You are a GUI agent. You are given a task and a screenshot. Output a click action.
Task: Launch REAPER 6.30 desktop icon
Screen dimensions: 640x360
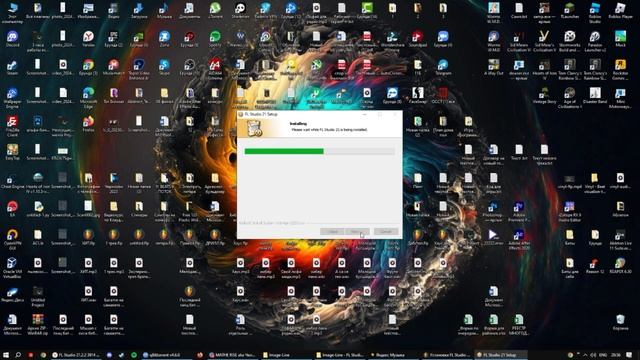620,265
